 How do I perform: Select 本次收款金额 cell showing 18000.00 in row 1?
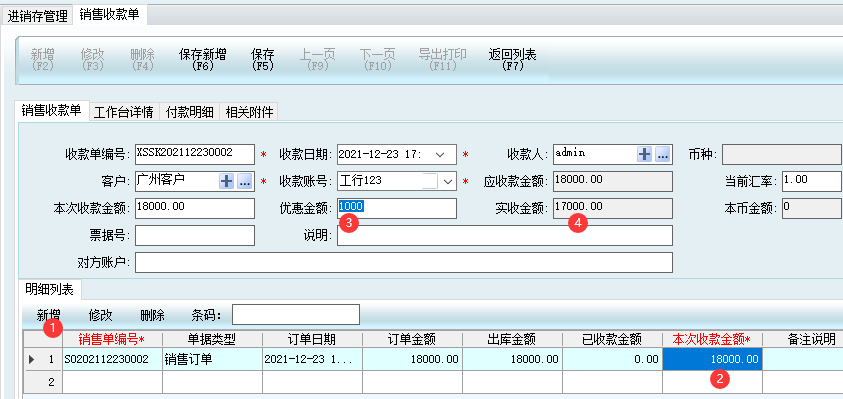coord(712,359)
